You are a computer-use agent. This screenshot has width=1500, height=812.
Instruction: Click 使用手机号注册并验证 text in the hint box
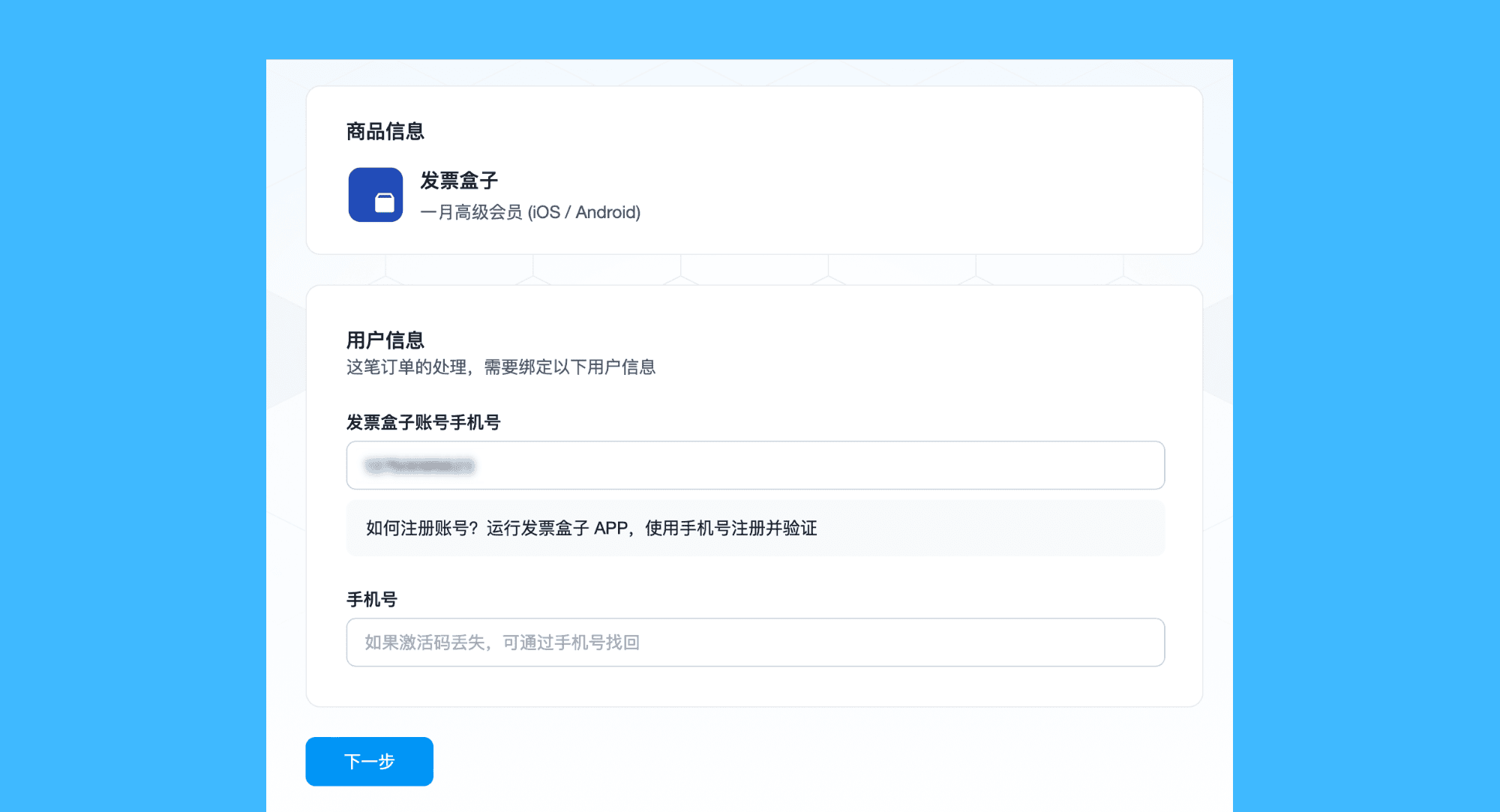pos(730,529)
